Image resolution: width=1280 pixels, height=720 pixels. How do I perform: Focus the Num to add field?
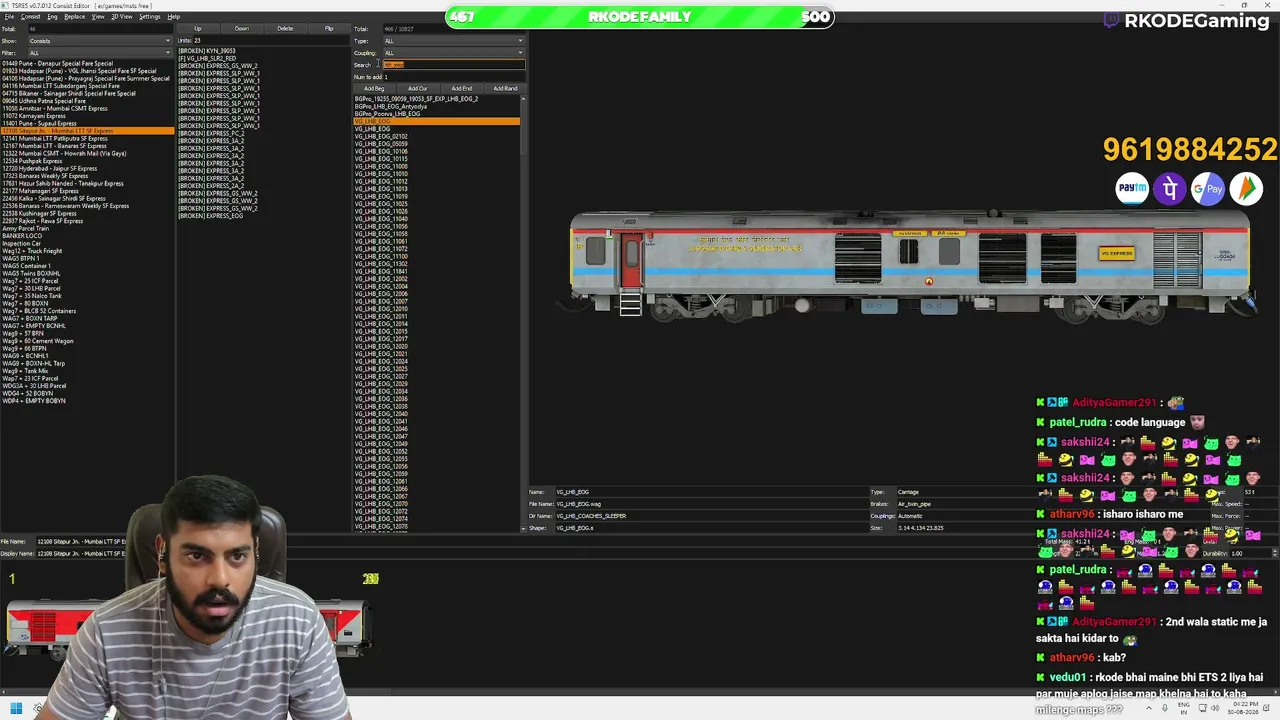point(454,77)
